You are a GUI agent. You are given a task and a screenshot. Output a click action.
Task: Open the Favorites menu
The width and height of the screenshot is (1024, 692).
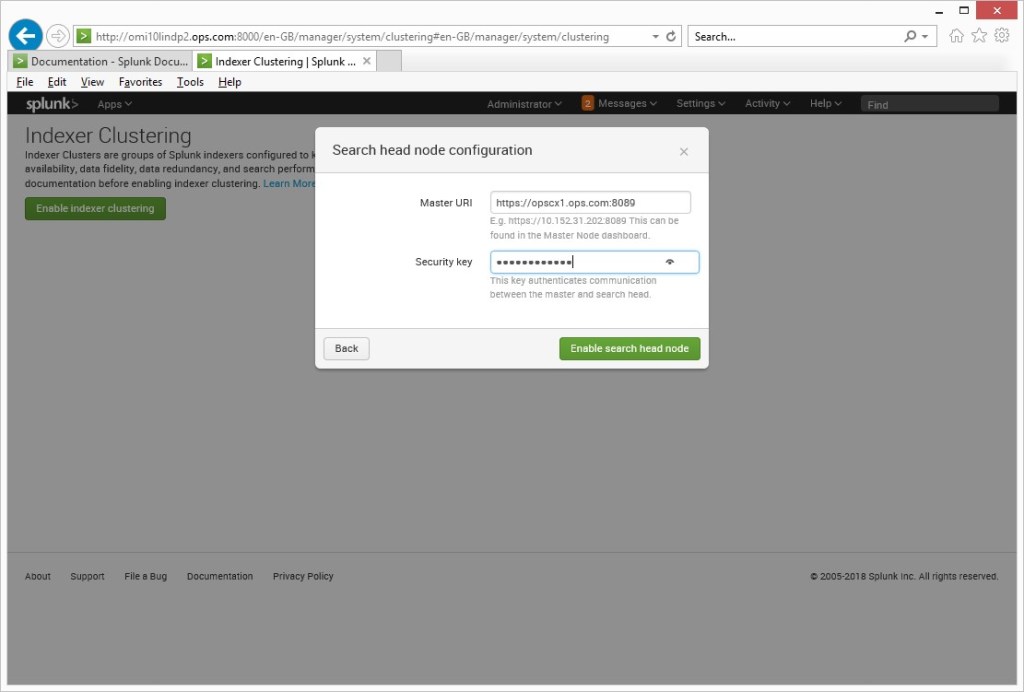click(139, 82)
